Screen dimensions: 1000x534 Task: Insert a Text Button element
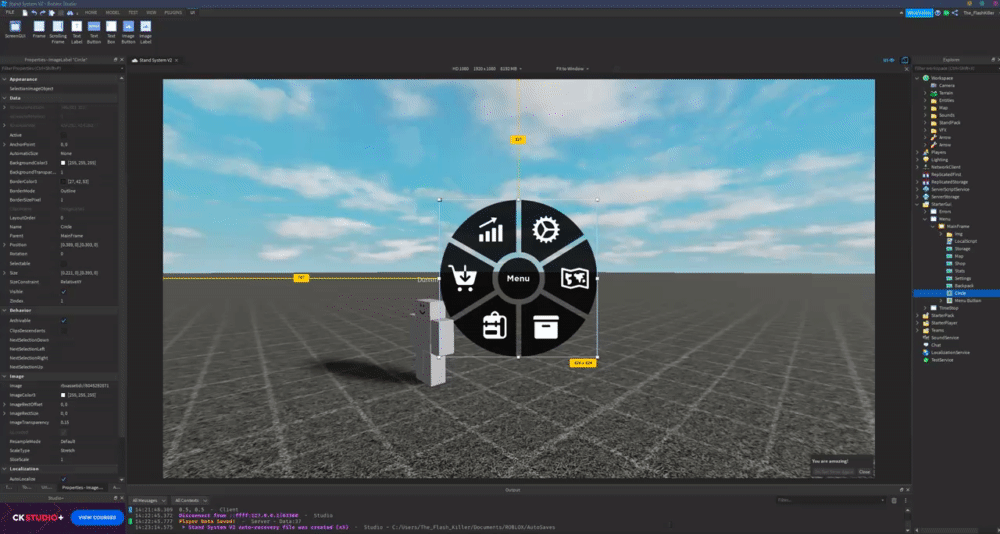tap(94, 32)
